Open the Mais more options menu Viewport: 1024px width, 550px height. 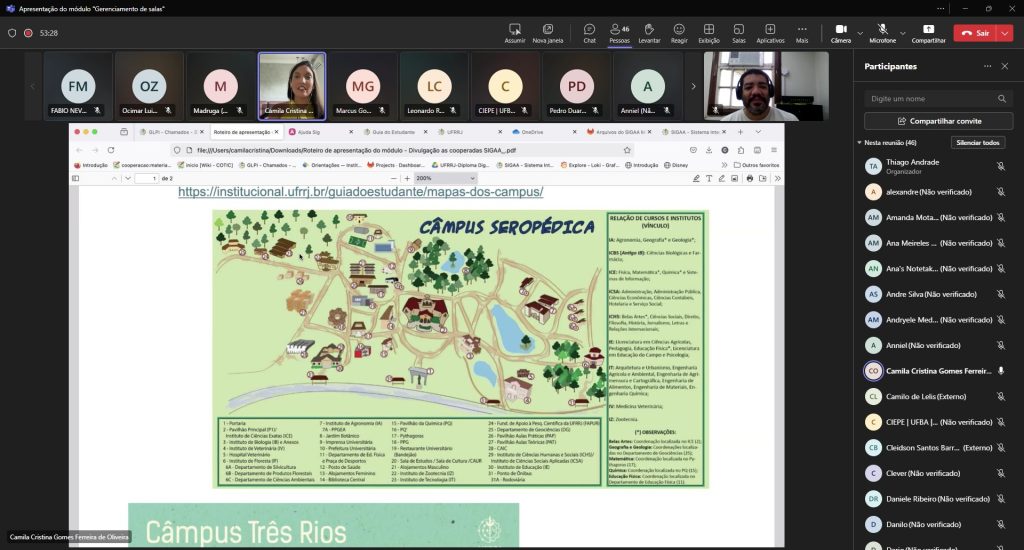click(x=802, y=33)
